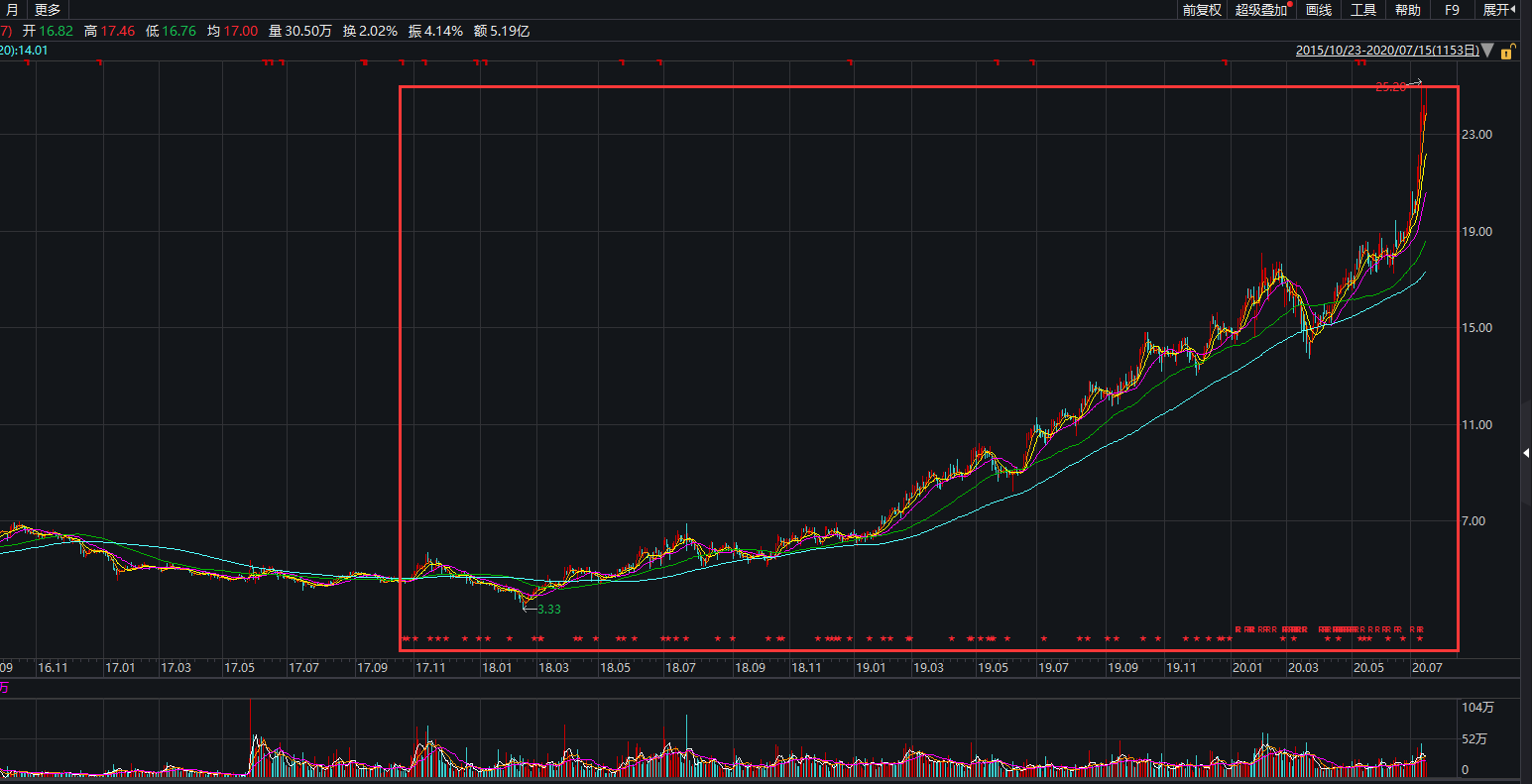
Task: Click the right-edge panel collapse arrow
Action: [1526, 453]
